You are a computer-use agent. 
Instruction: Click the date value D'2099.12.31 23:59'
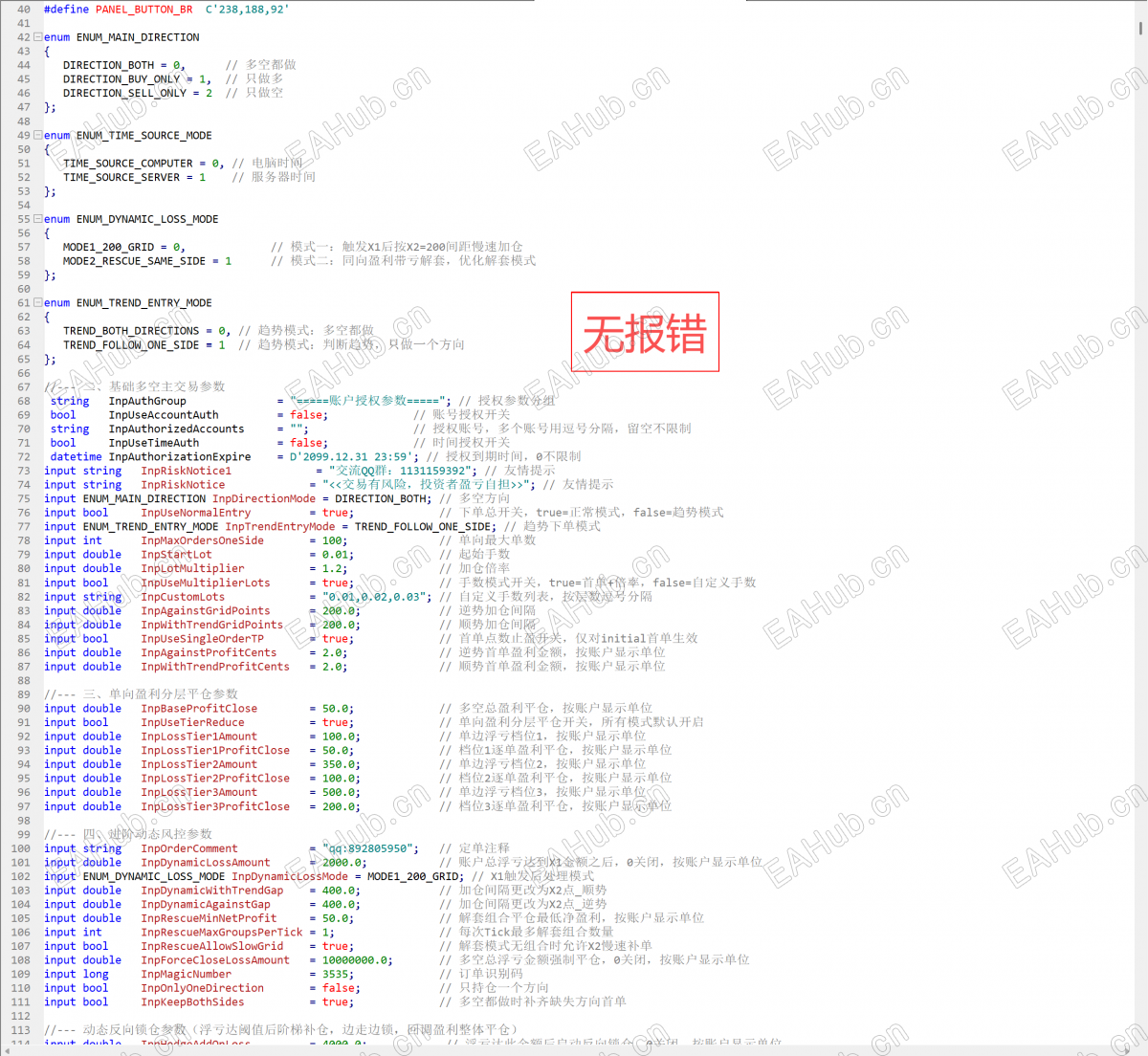pyautogui.click(x=352, y=457)
